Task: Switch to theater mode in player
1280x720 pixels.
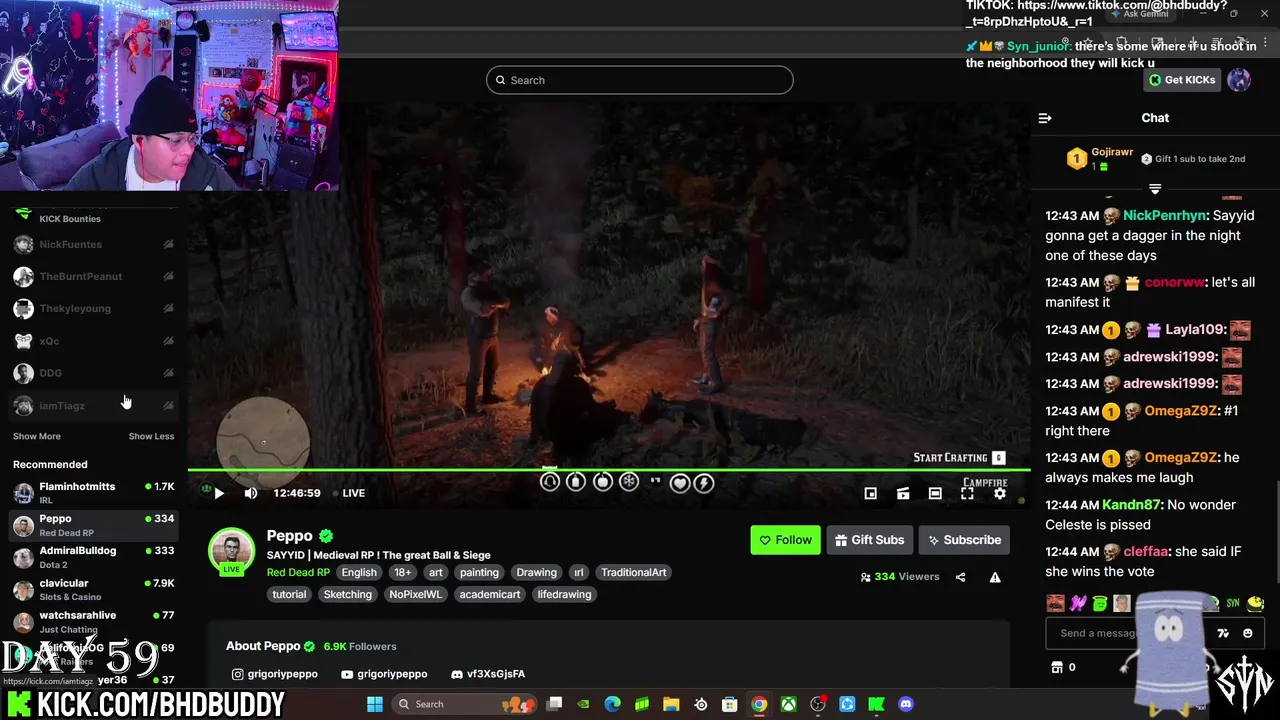Action: 935,493
